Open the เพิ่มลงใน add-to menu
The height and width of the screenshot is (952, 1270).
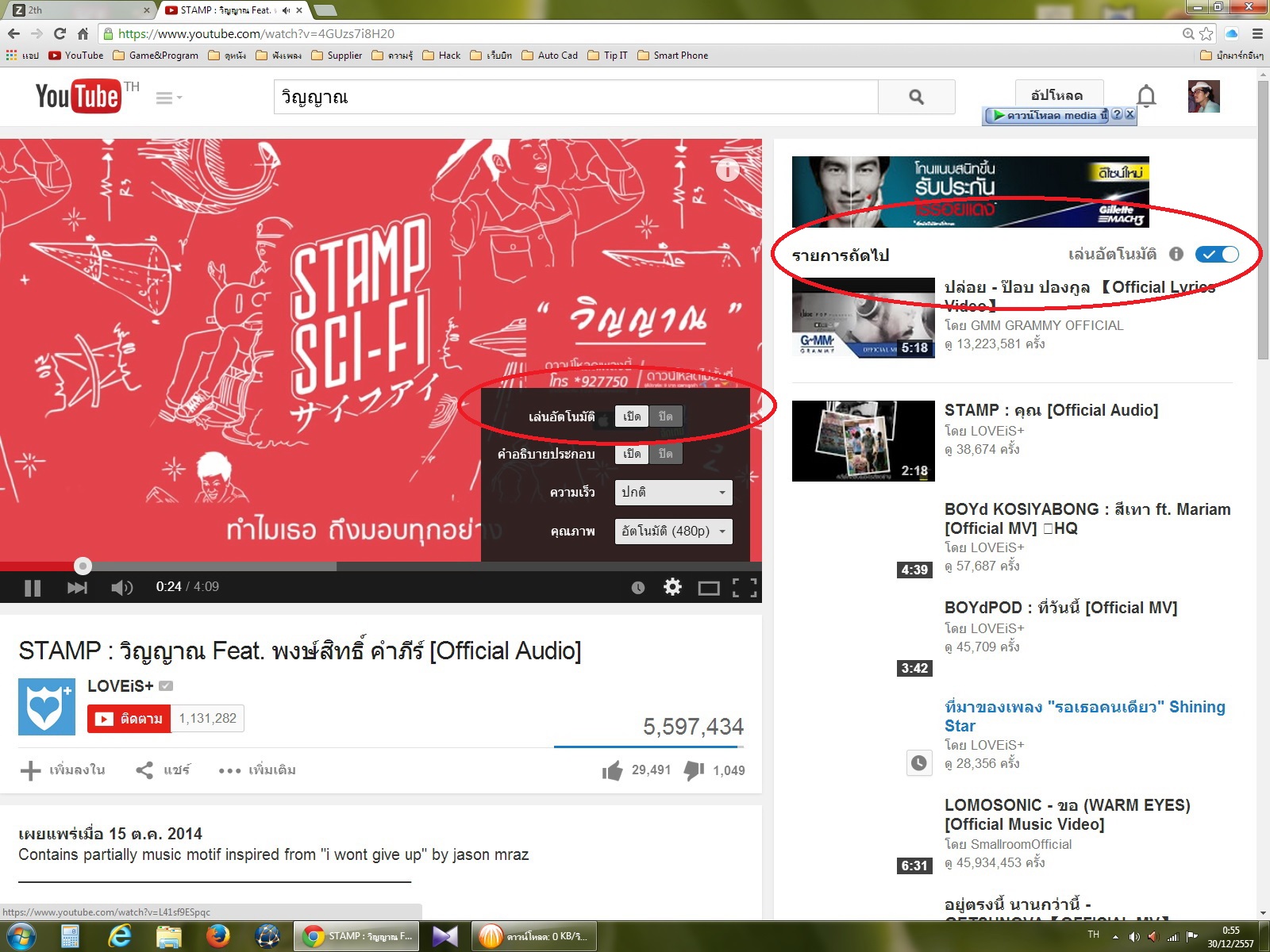pos(63,770)
